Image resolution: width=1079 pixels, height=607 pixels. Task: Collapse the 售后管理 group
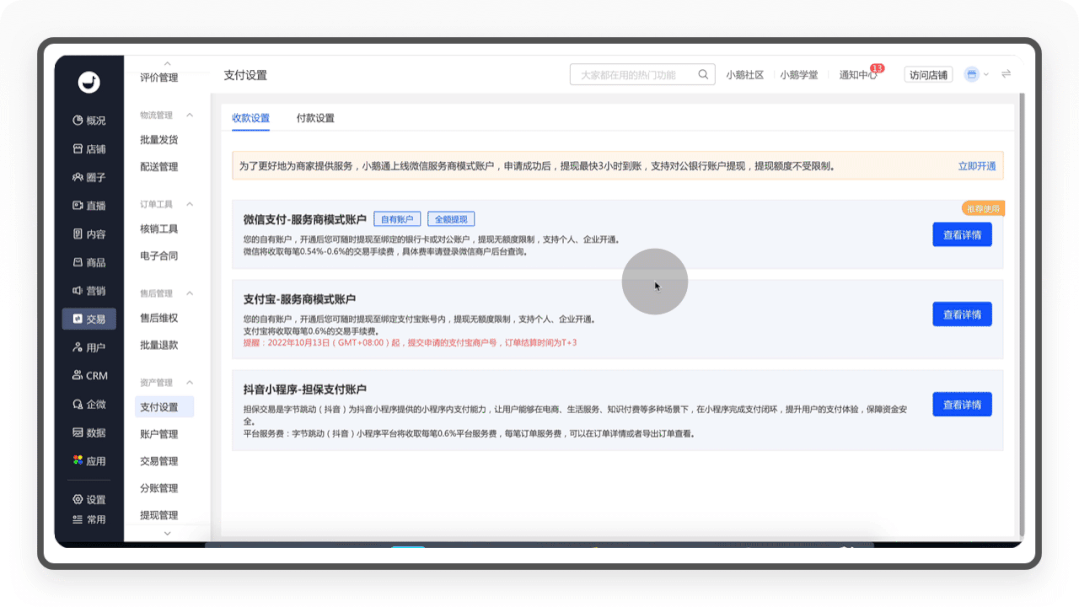(x=190, y=294)
